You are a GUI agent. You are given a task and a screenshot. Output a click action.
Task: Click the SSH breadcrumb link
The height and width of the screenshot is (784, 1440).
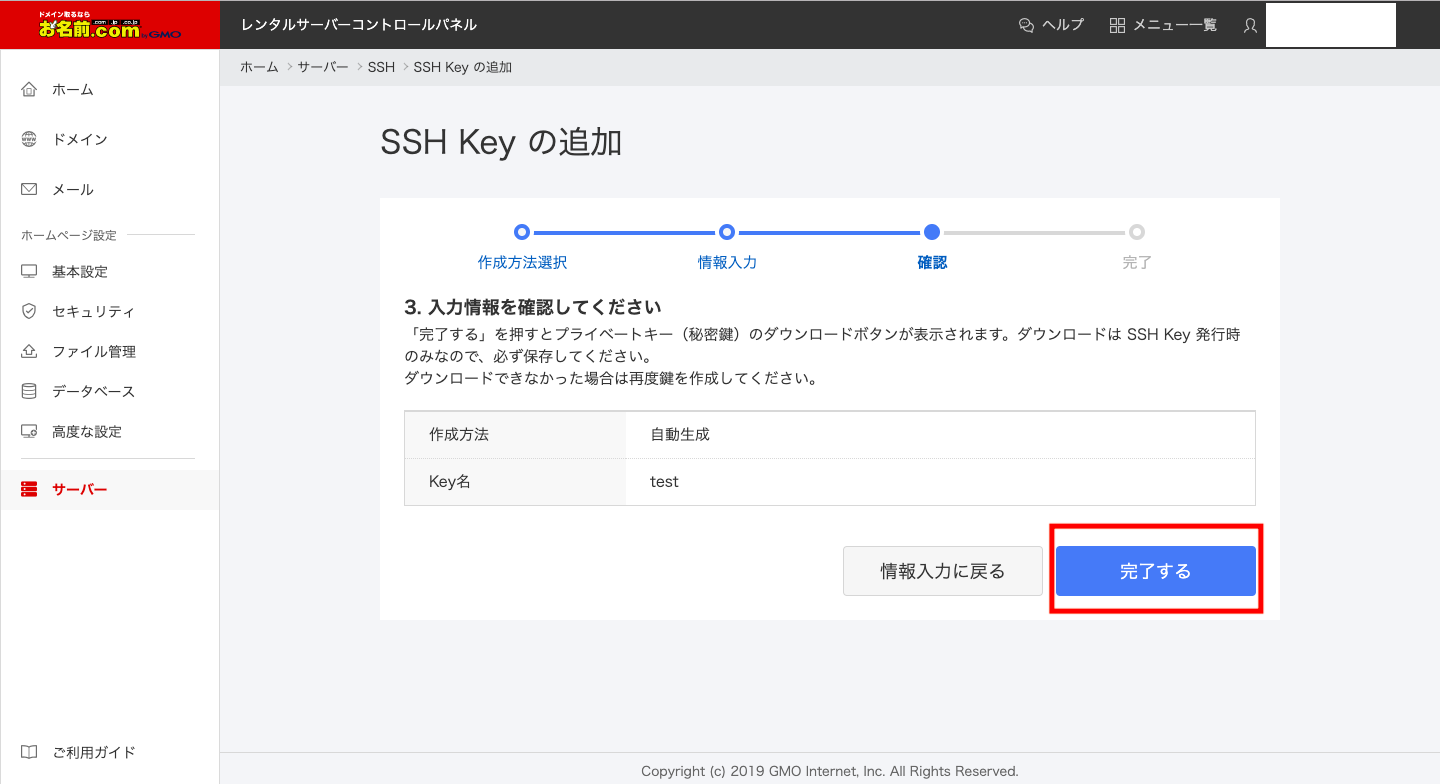coord(381,67)
